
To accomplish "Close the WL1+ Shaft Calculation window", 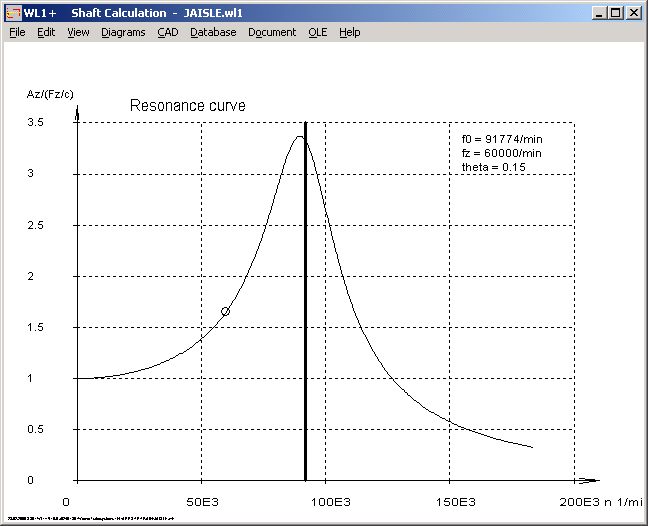I will tap(633, 13).
